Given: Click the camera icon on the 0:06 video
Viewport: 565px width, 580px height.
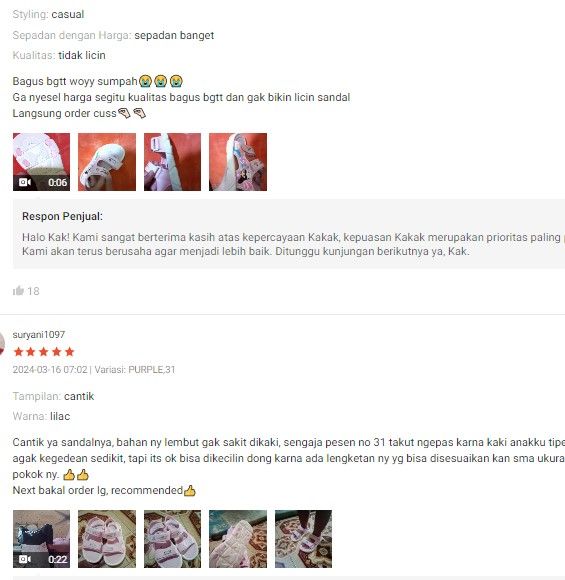Looking at the screenshot, I should coord(25,182).
